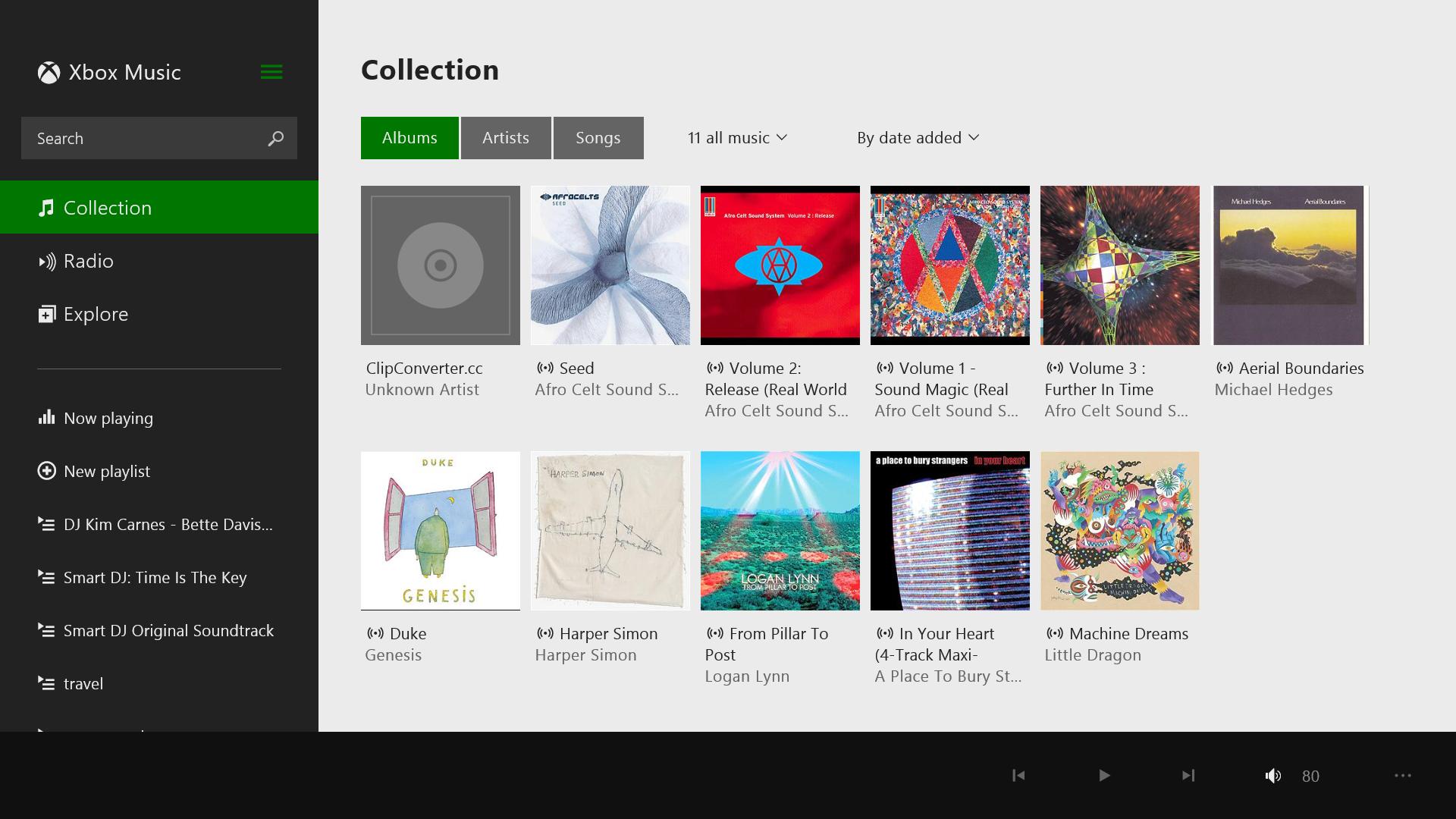The height and width of the screenshot is (819, 1456).
Task: Skip to the next track
Action: coord(1188,775)
